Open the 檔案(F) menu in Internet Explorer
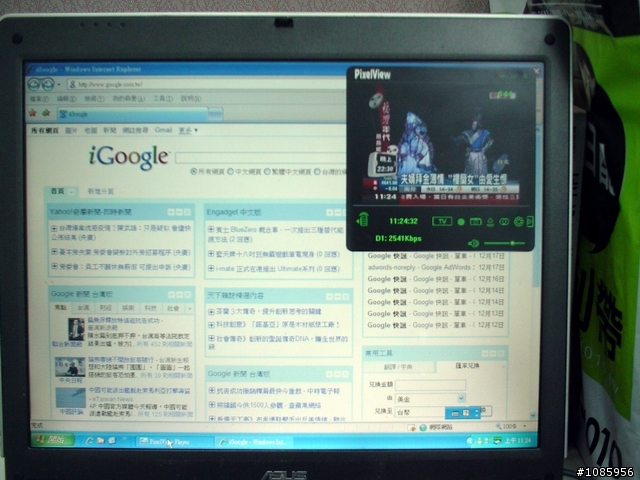 pos(39,99)
